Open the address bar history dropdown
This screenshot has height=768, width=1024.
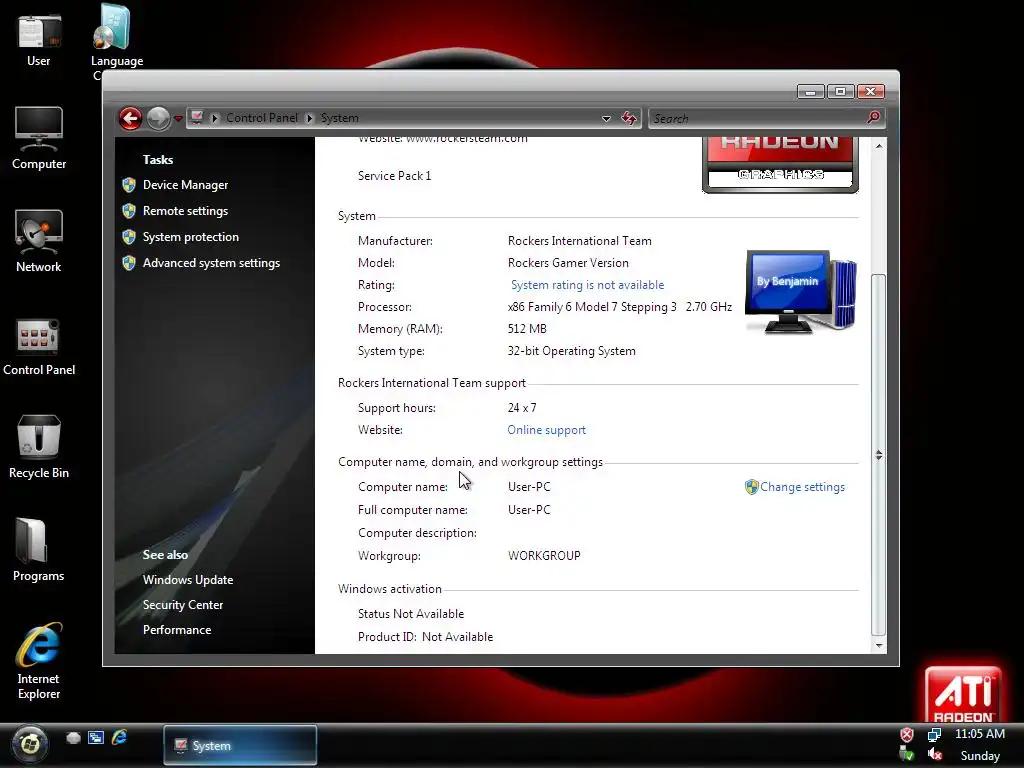click(x=606, y=118)
